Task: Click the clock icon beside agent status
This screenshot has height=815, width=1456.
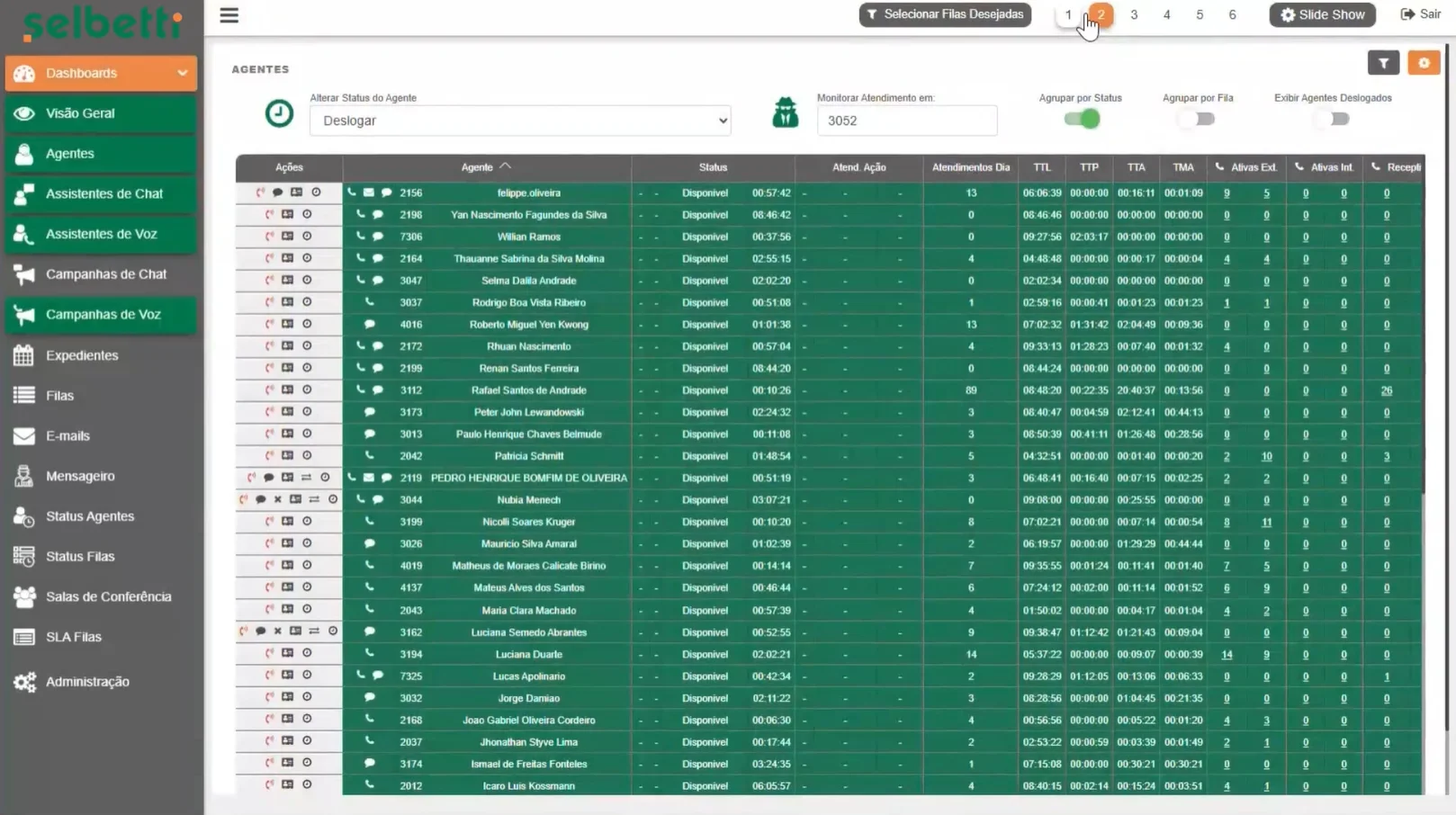Action: tap(279, 113)
